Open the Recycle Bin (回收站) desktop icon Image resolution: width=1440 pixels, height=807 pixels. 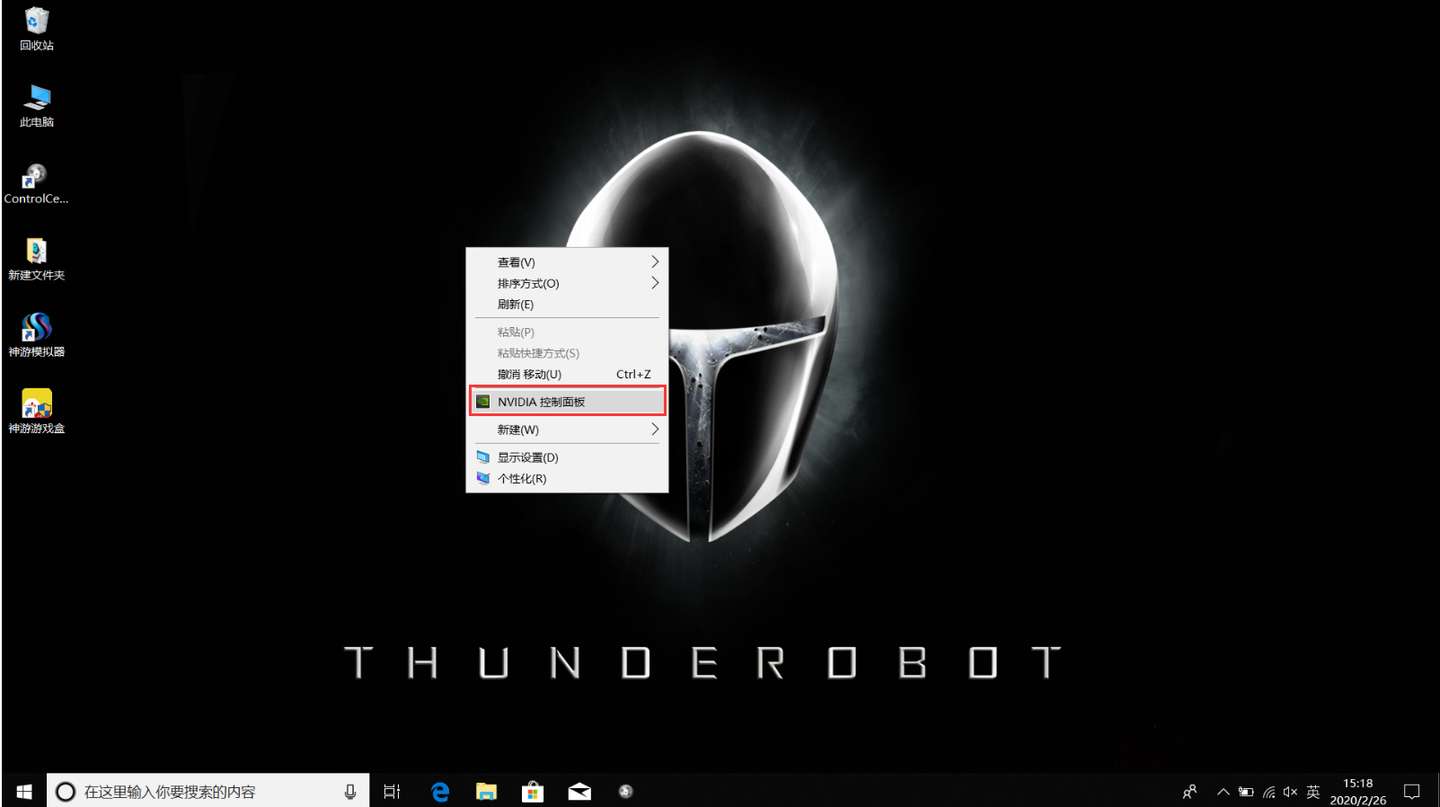pyautogui.click(x=37, y=29)
